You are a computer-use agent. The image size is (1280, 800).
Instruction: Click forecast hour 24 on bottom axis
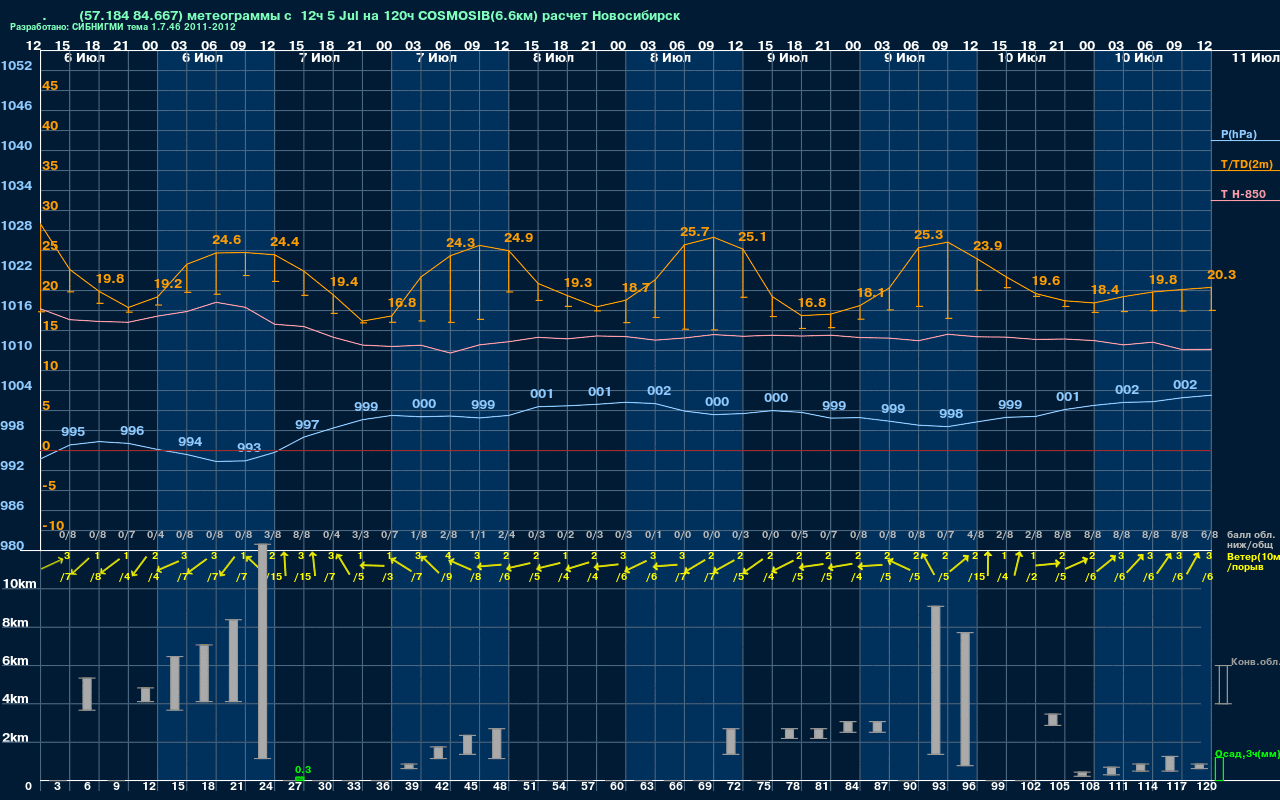(267, 787)
